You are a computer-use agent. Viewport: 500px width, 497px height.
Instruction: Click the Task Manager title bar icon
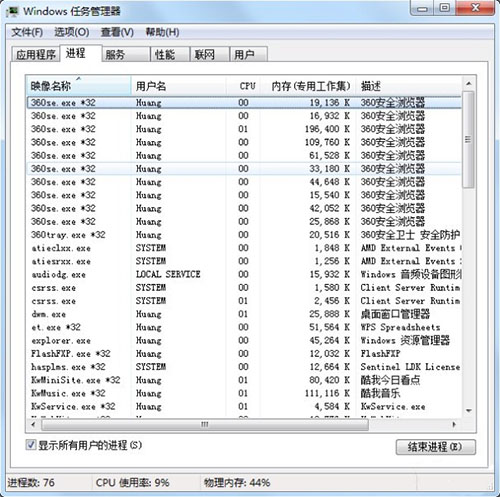pyautogui.click(x=13, y=12)
